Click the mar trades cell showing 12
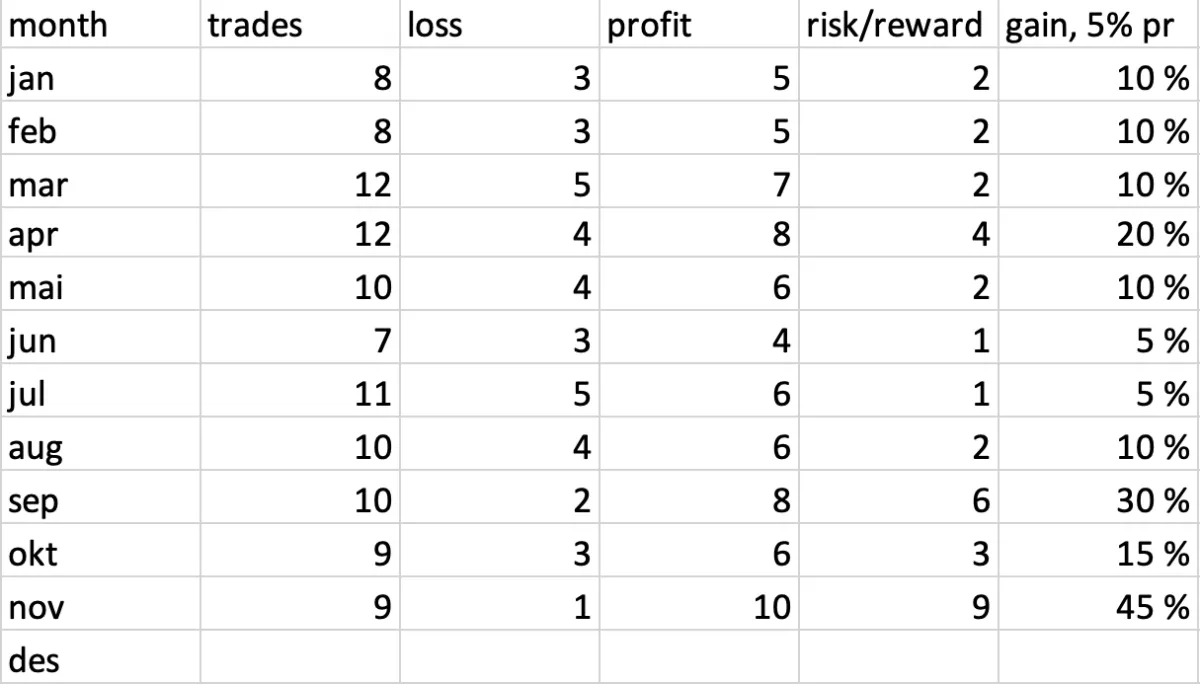Image resolution: width=1200 pixels, height=684 pixels. coord(300,181)
